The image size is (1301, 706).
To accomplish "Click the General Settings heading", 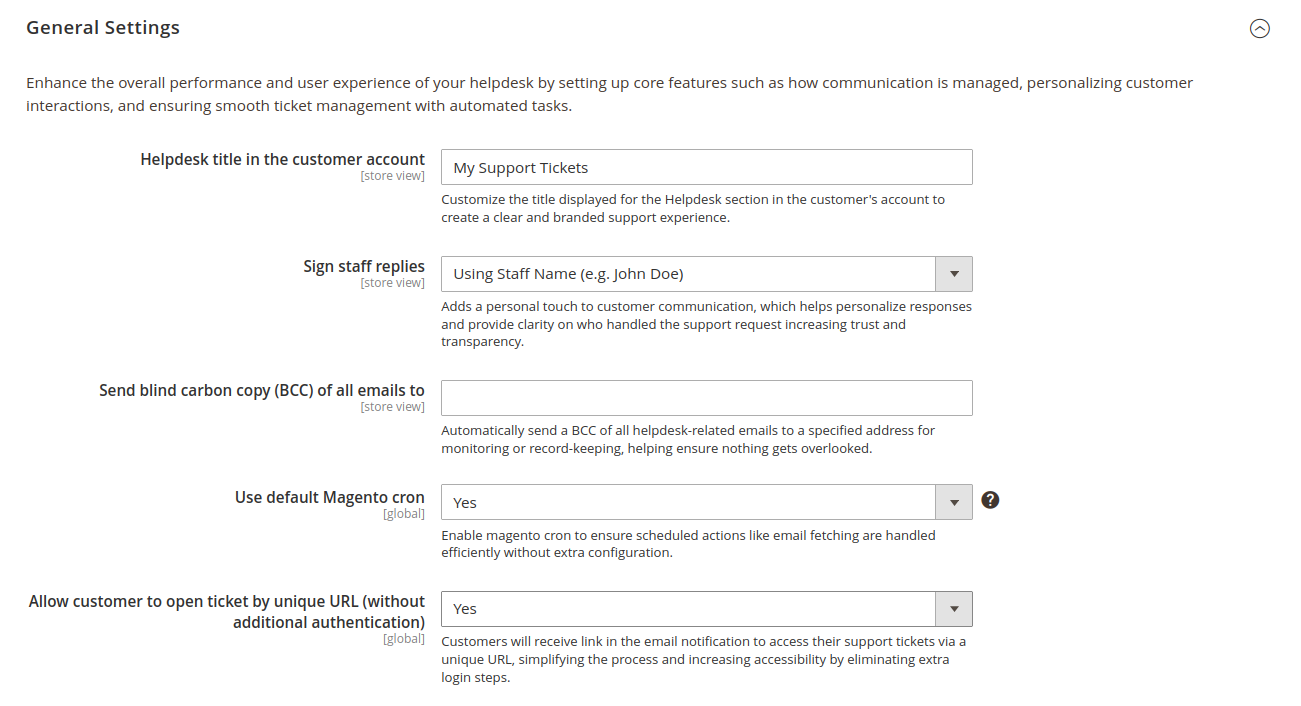I will pos(103,28).
